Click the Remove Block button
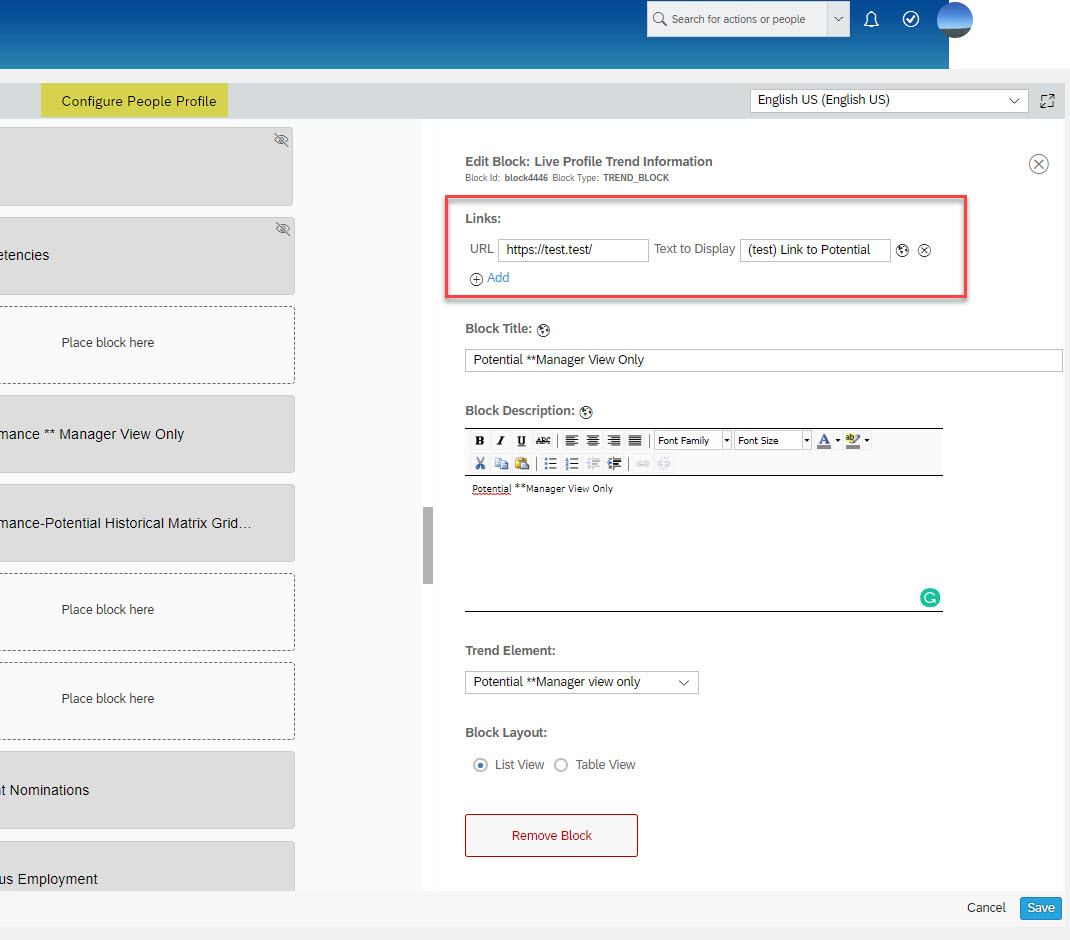This screenshot has width=1070, height=940. 551,836
